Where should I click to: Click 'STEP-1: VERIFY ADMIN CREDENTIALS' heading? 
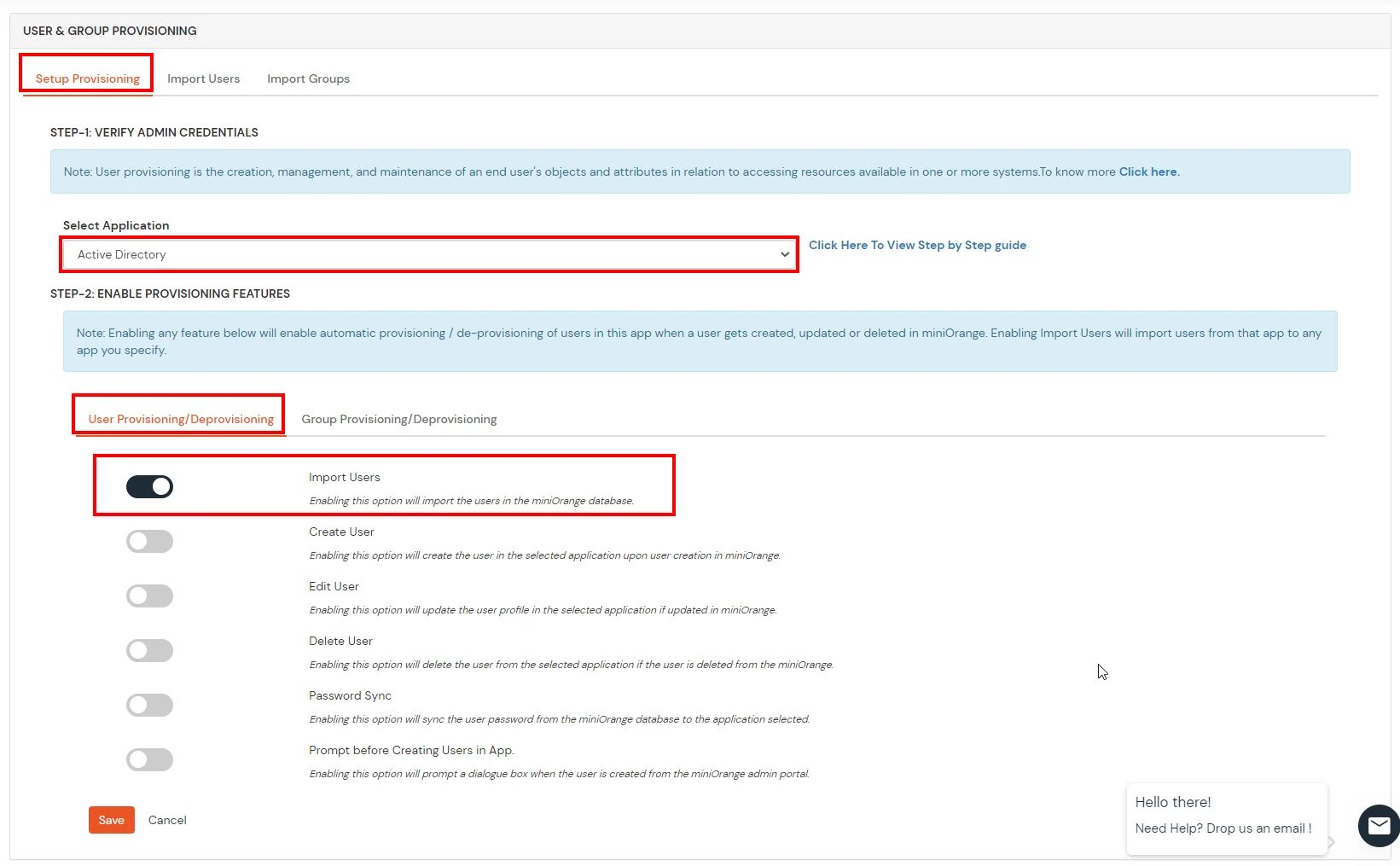coord(154,132)
